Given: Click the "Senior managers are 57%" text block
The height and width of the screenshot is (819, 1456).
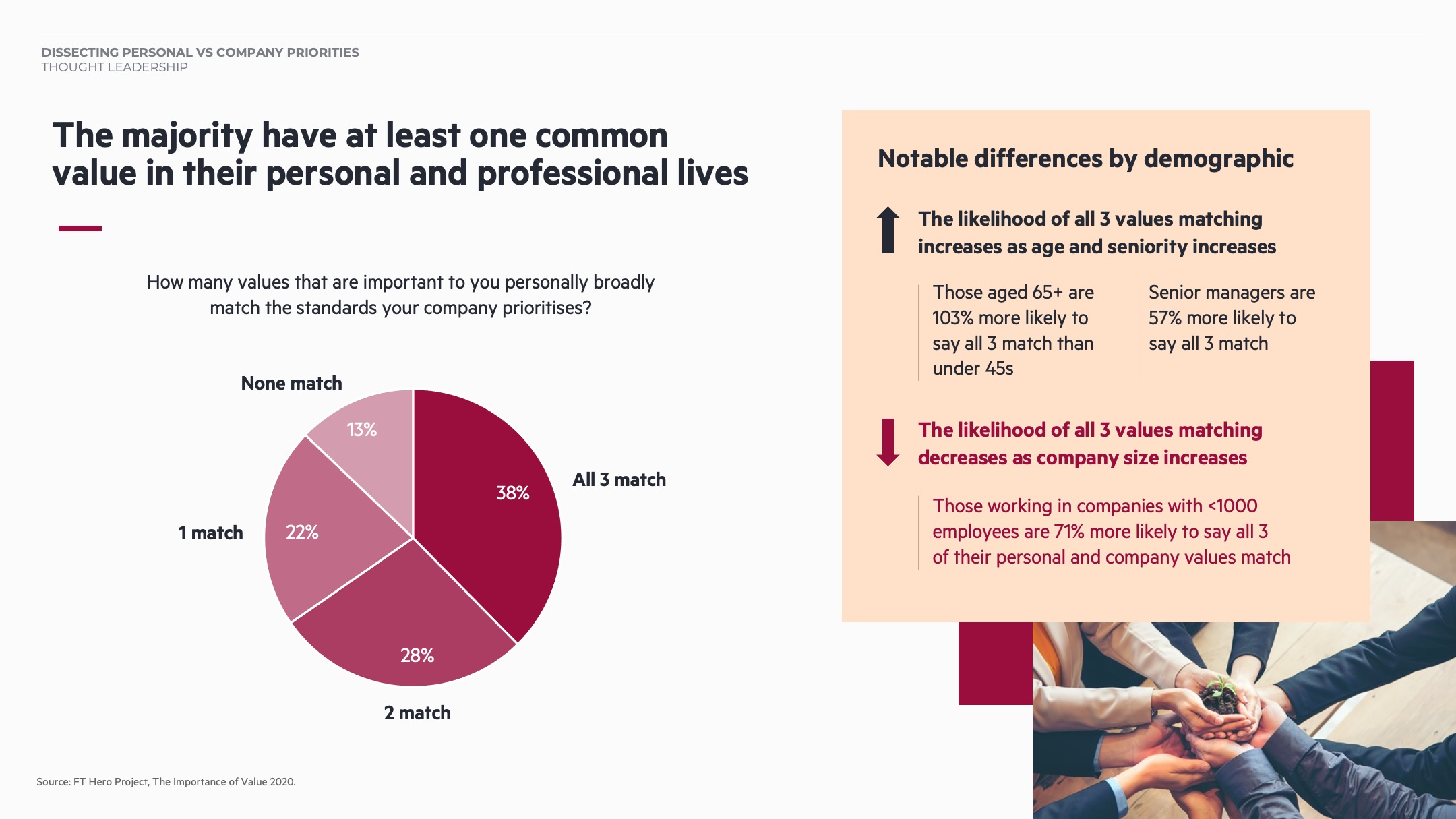Looking at the screenshot, I should [x=1232, y=317].
